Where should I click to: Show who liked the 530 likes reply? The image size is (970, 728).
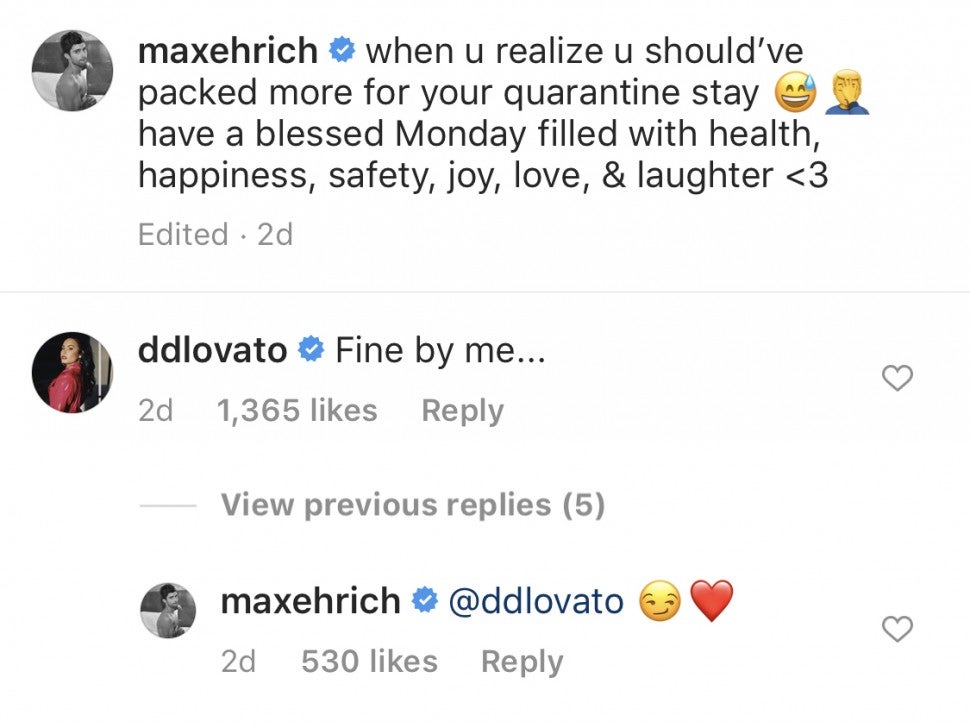tap(369, 662)
